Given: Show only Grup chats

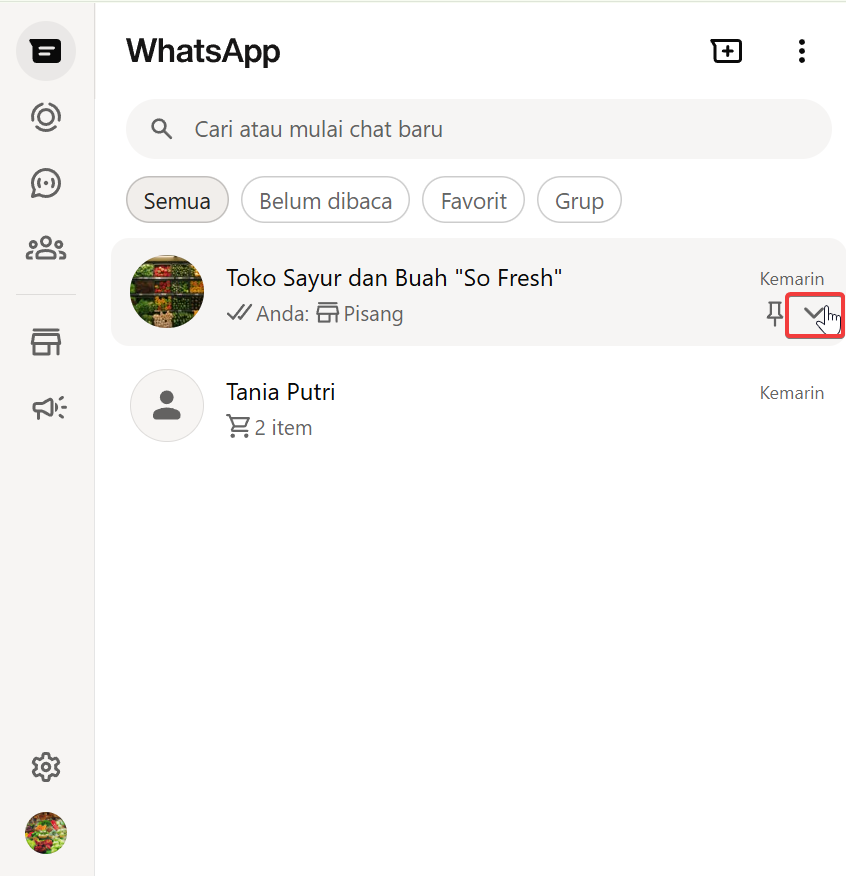Looking at the screenshot, I should 579,201.
